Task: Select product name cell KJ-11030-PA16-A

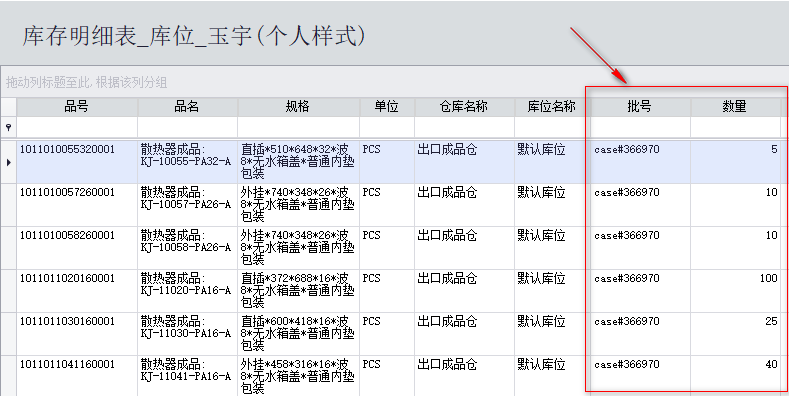Action: point(188,334)
